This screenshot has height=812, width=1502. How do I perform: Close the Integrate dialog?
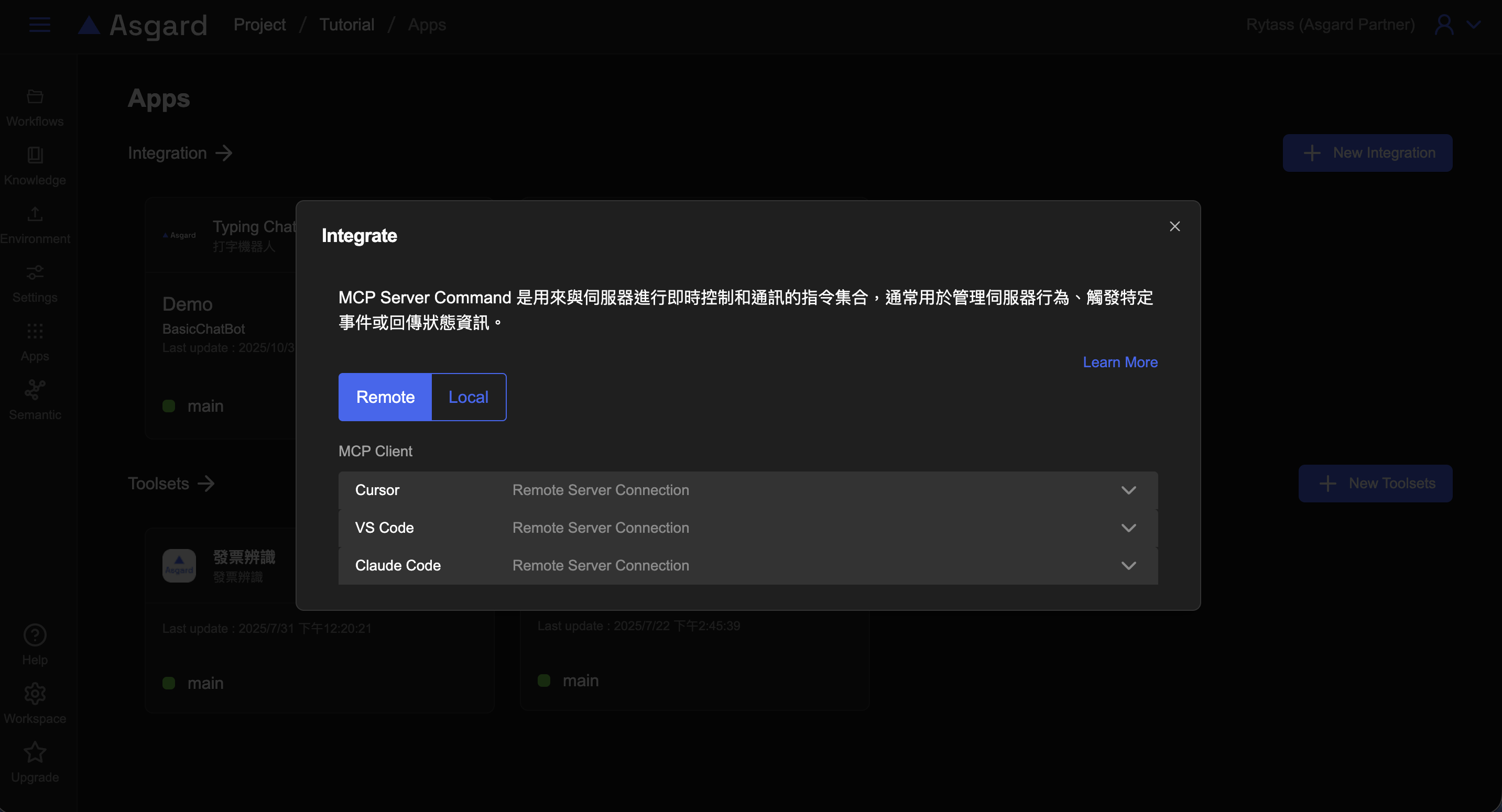(1174, 226)
